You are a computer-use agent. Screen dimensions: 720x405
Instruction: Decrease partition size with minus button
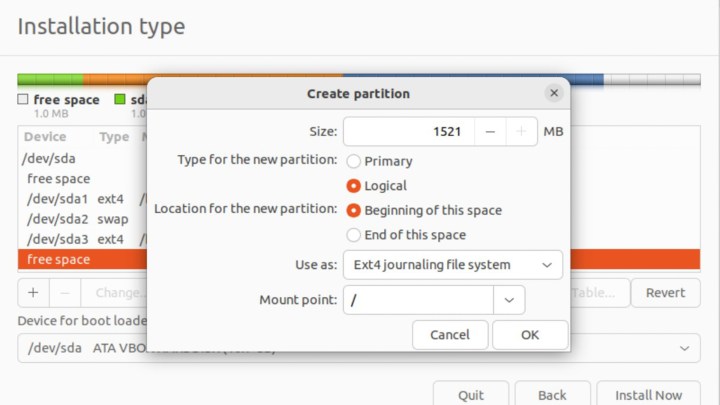click(489, 131)
